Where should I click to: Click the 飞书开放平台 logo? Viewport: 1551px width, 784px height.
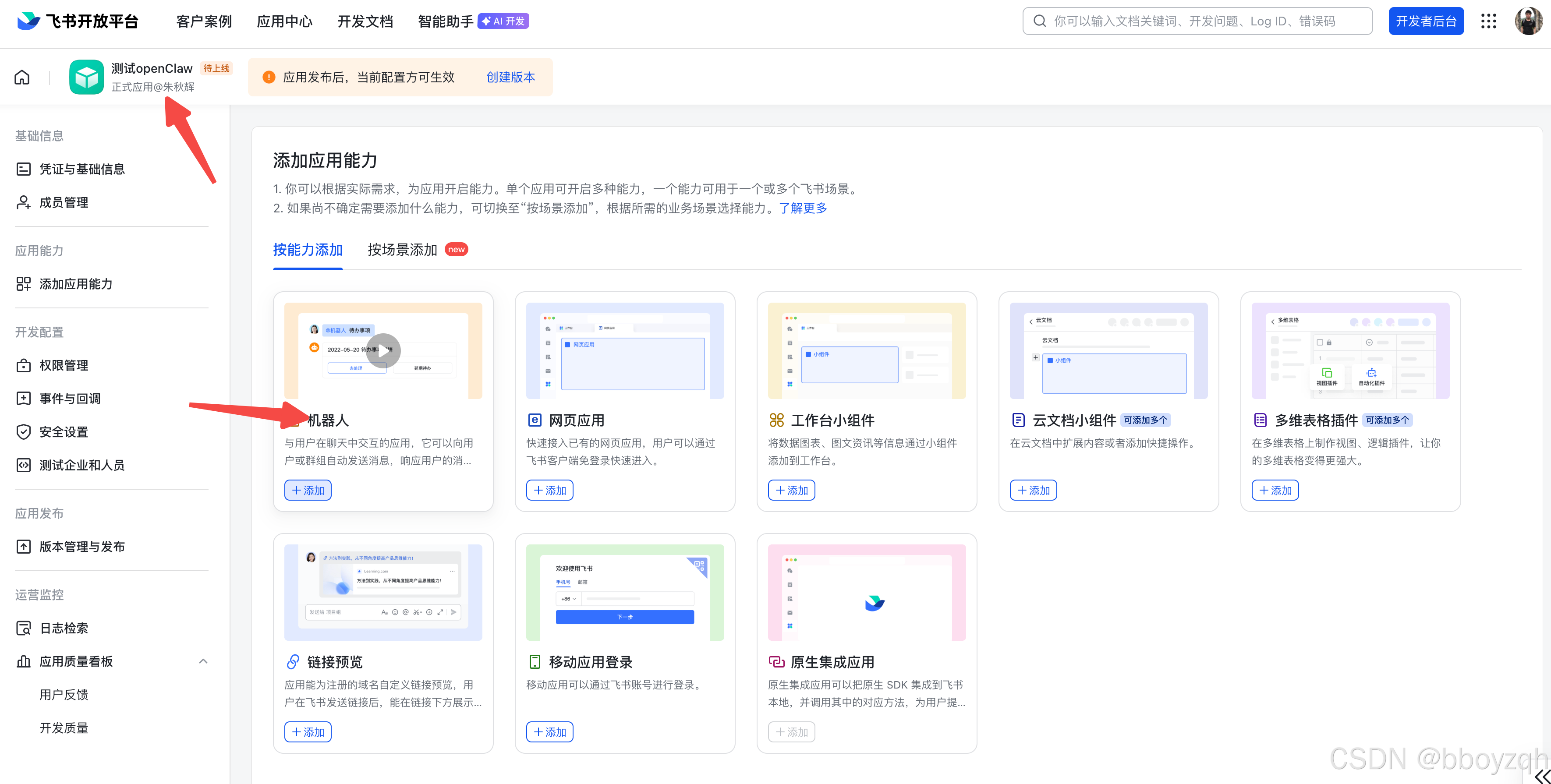click(78, 21)
